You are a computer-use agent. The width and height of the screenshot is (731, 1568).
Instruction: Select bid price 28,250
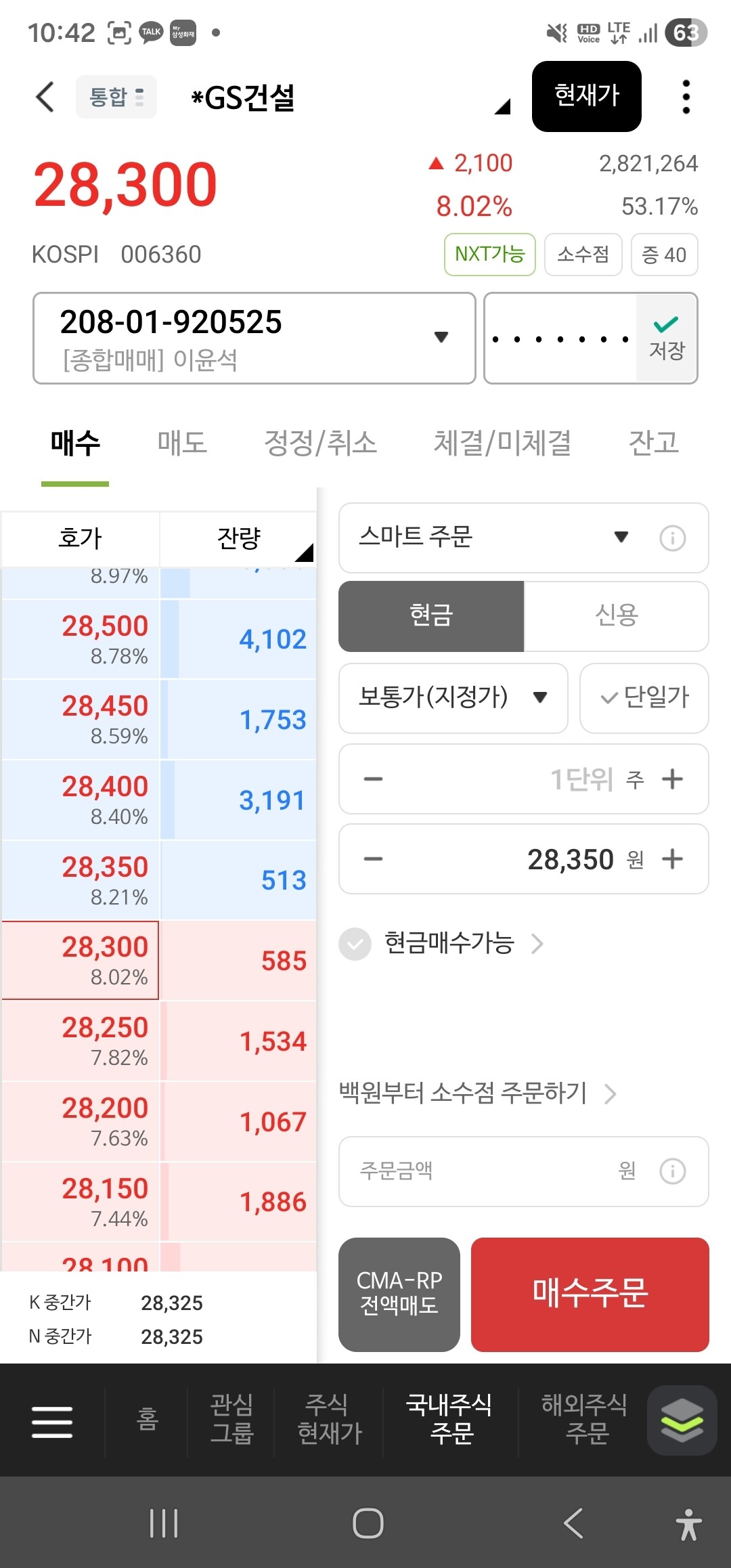point(81,1041)
